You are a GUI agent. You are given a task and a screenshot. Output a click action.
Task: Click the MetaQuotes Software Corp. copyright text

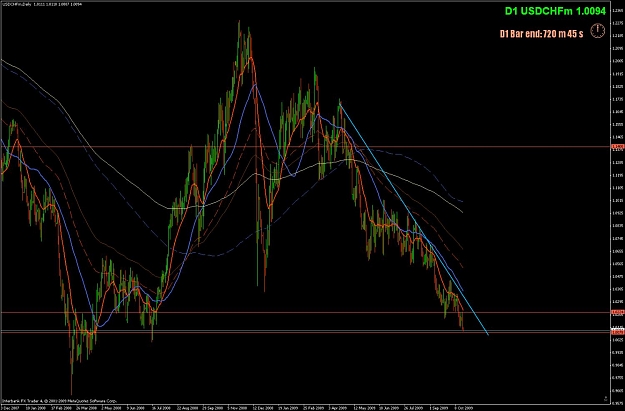point(59,401)
